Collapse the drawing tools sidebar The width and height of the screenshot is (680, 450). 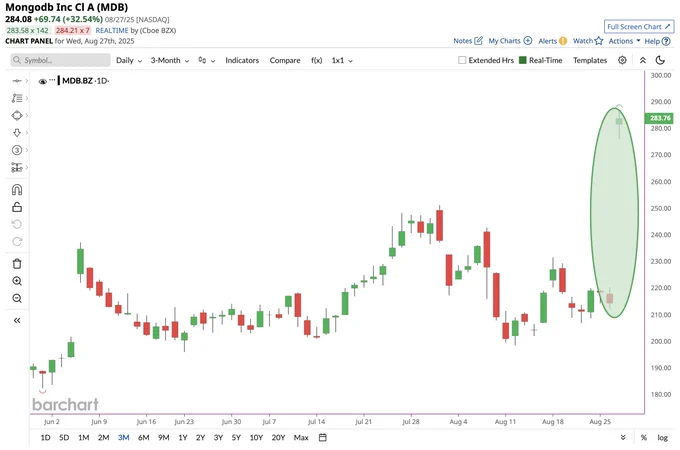click(17, 320)
